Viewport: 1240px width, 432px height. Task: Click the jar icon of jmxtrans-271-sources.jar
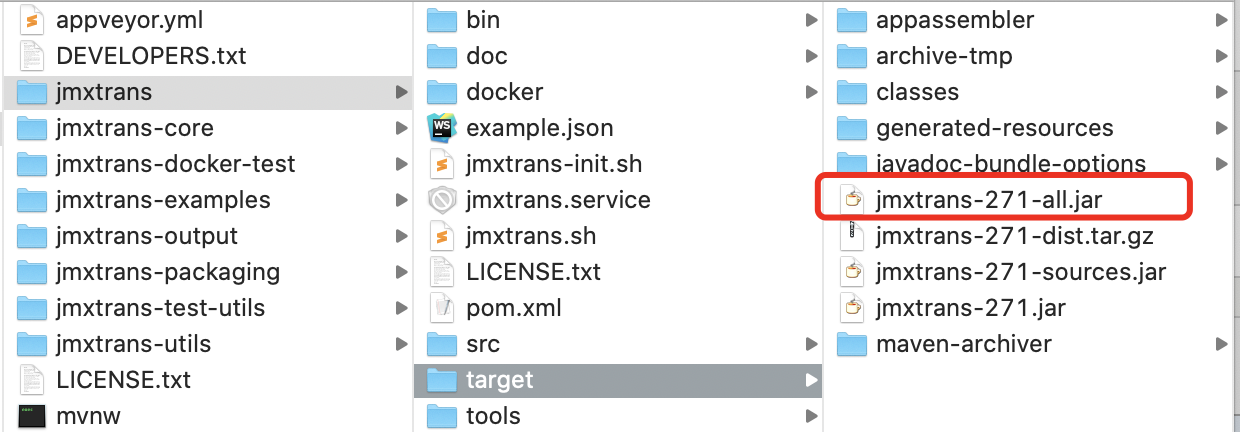pos(852,272)
